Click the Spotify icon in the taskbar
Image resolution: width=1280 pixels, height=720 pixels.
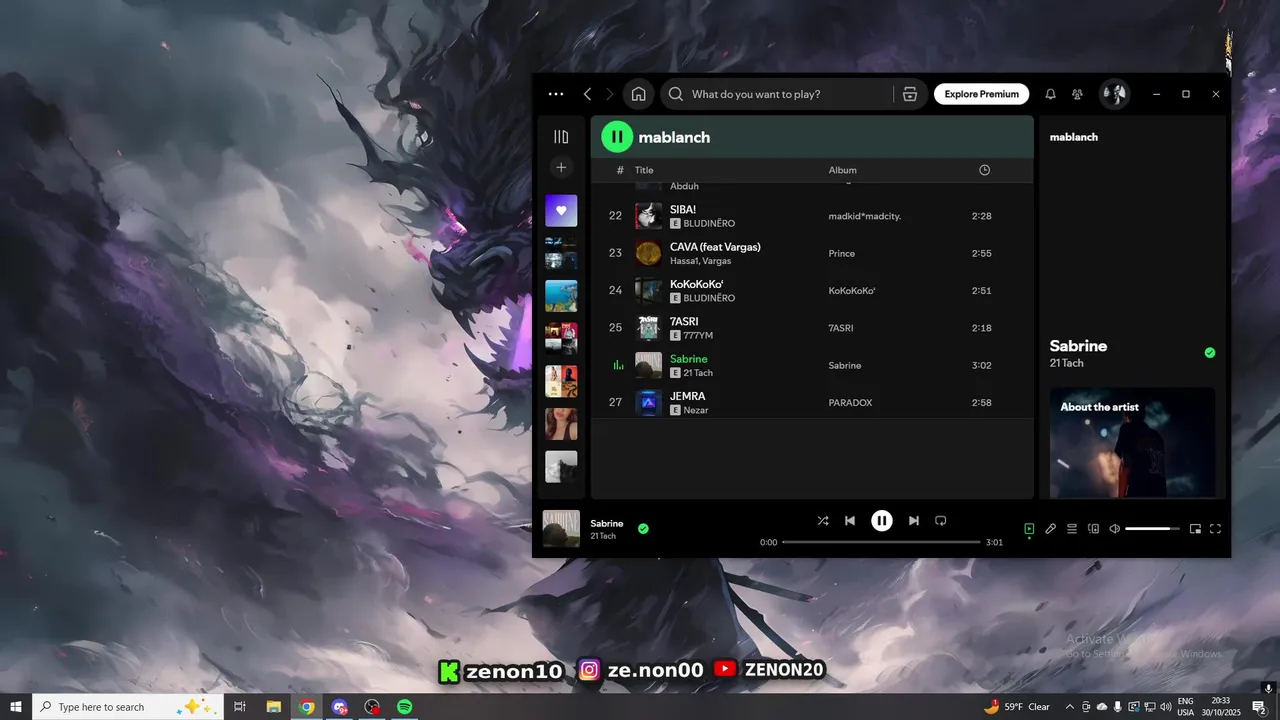[405, 707]
